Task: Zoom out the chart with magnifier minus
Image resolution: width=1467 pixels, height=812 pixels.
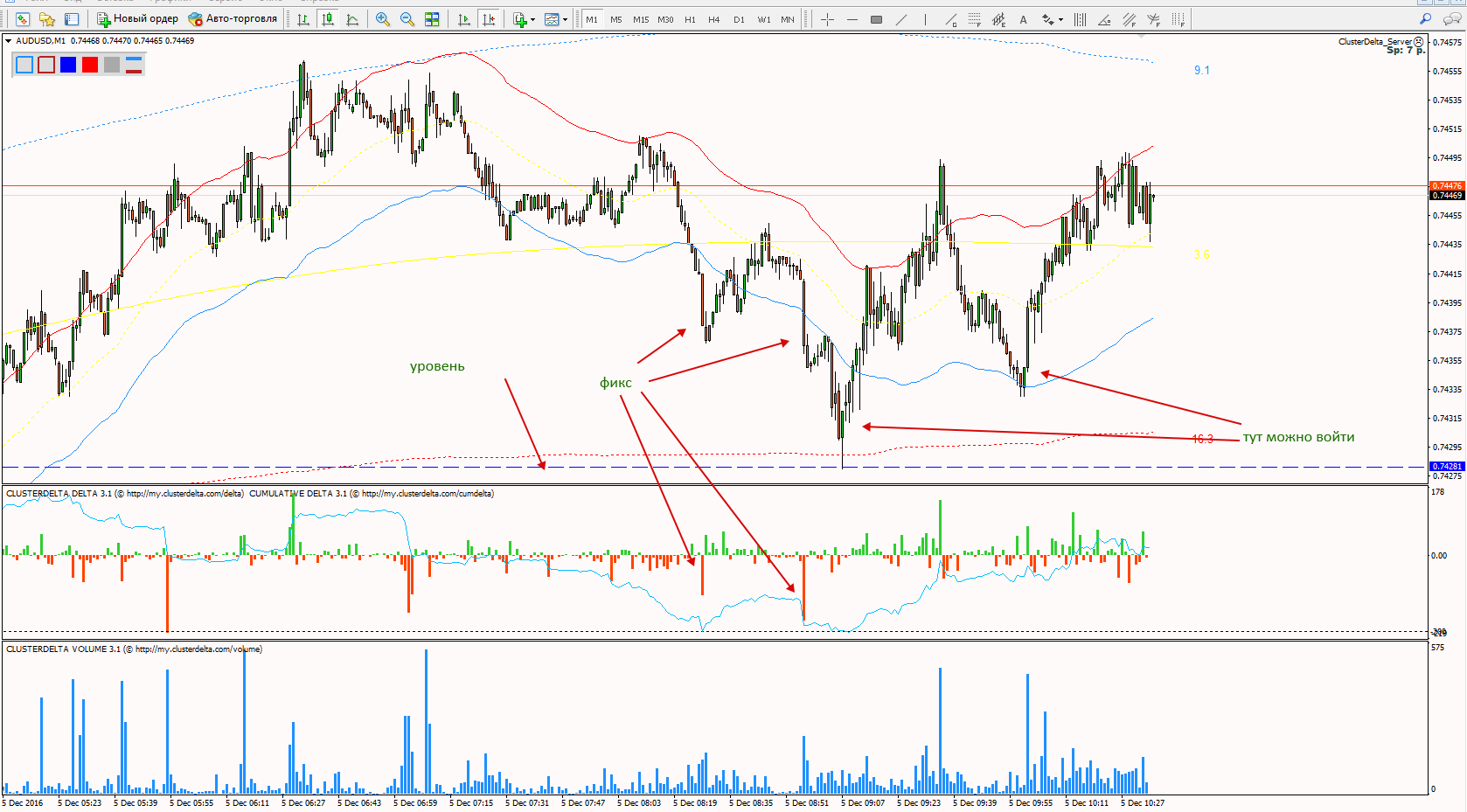Action: [x=407, y=18]
